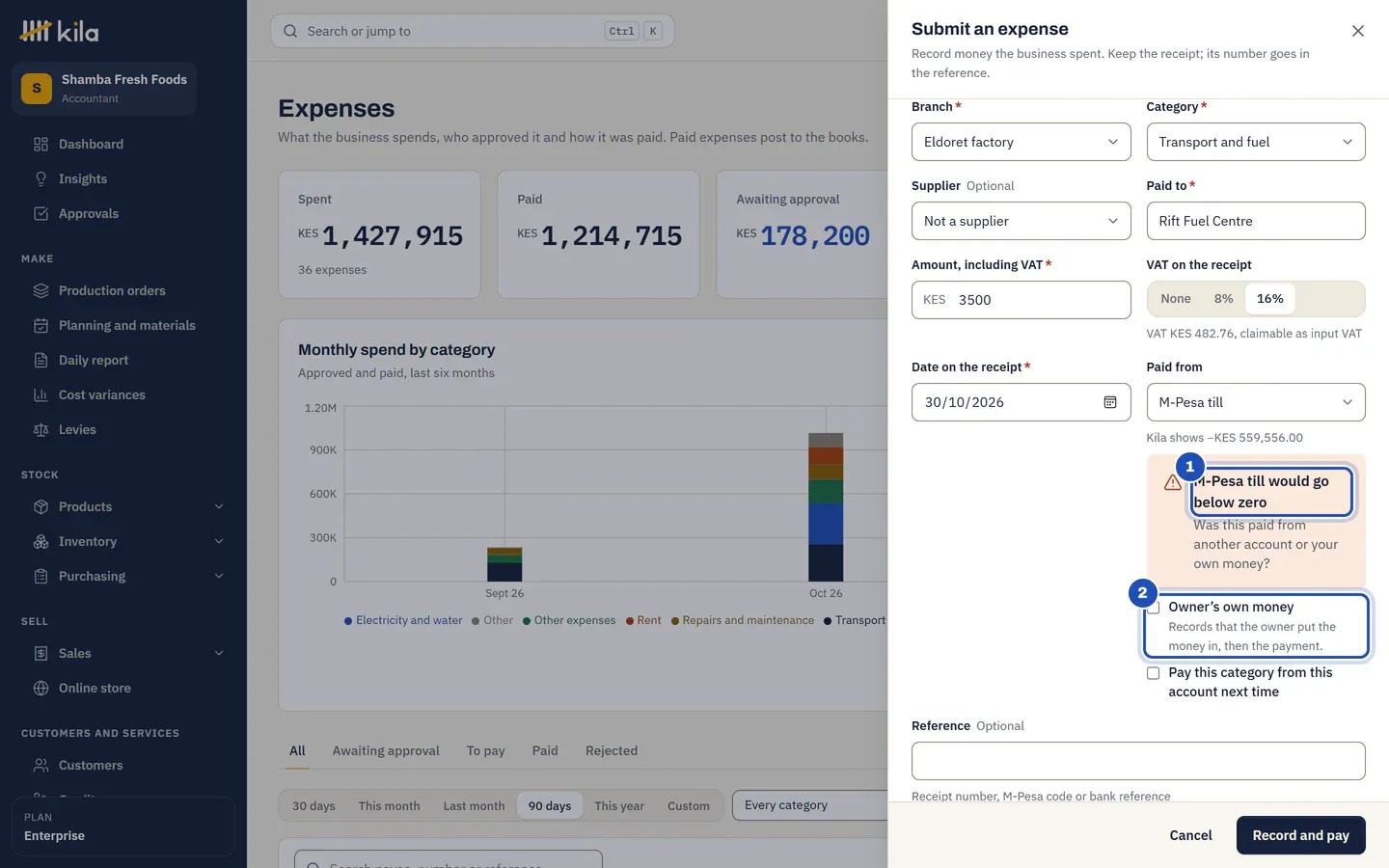Click the Record and pay button
This screenshot has width=1389, height=868.
click(x=1301, y=835)
